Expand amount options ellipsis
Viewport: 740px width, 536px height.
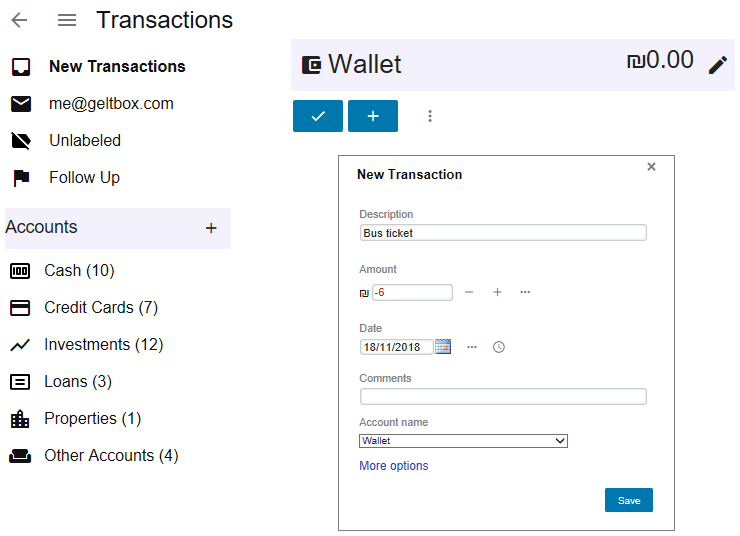[525, 292]
